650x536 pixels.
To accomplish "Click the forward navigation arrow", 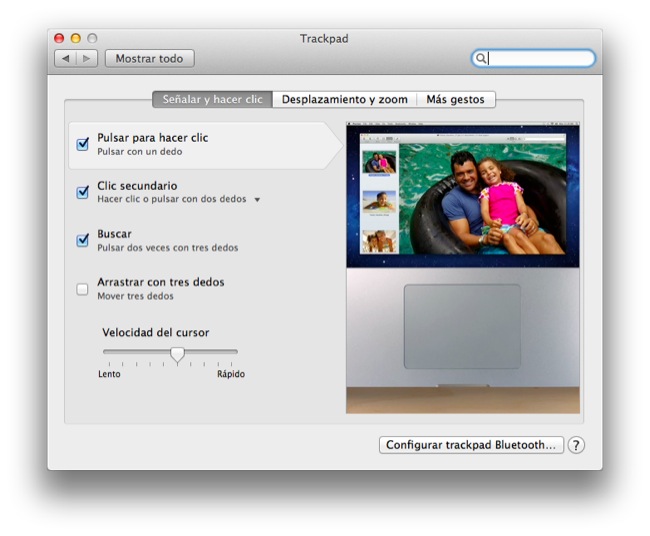I will (x=87, y=59).
